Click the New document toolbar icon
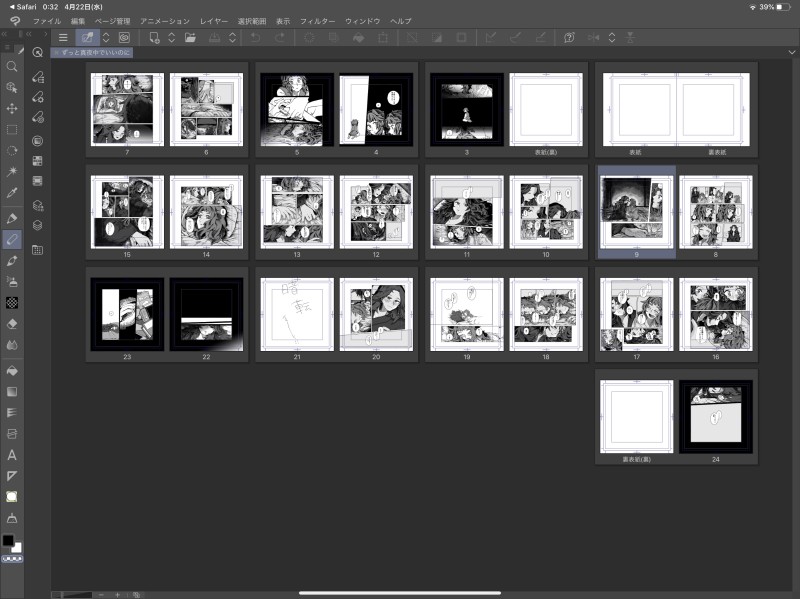The width and height of the screenshot is (800, 599). (x=154, y=38)
